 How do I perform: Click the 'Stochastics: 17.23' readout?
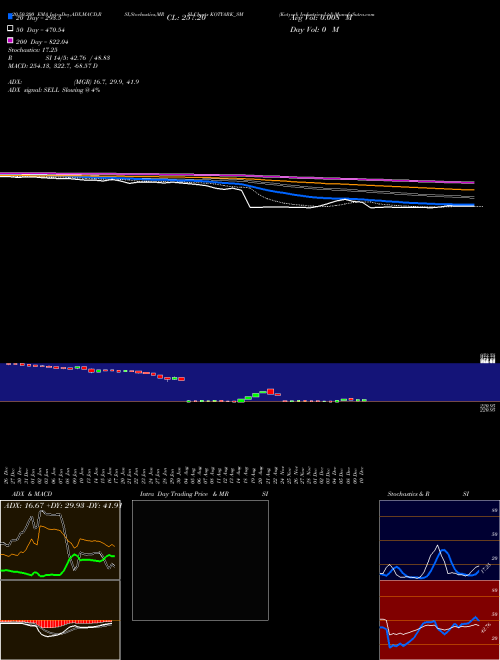(x=32, y=50)
